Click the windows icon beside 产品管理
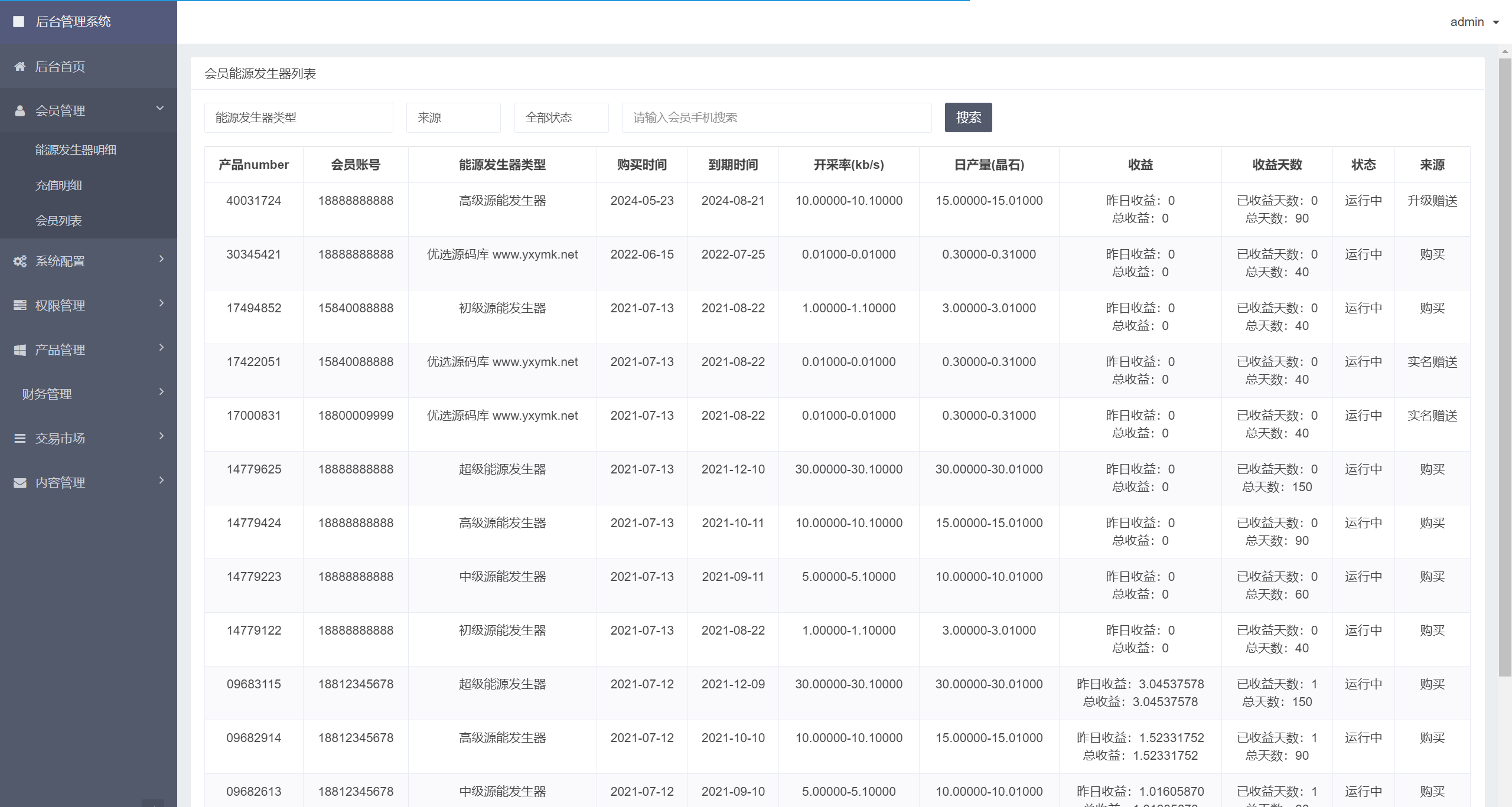Screen dimensions: 1512x807 (20, 350)
